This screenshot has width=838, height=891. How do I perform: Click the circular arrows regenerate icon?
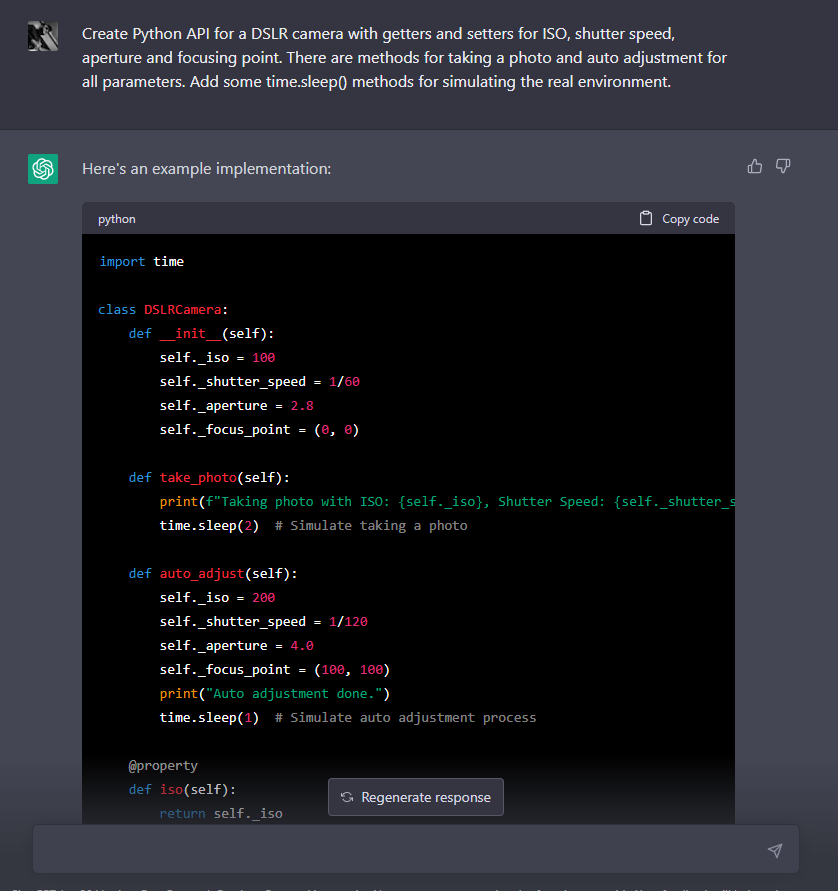346,797
